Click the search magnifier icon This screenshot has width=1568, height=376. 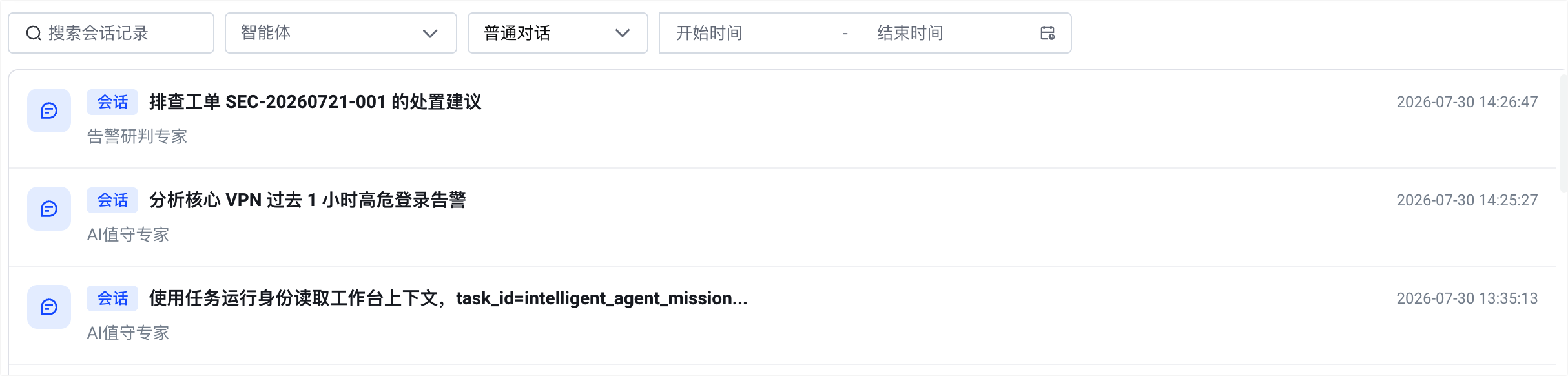34,33
